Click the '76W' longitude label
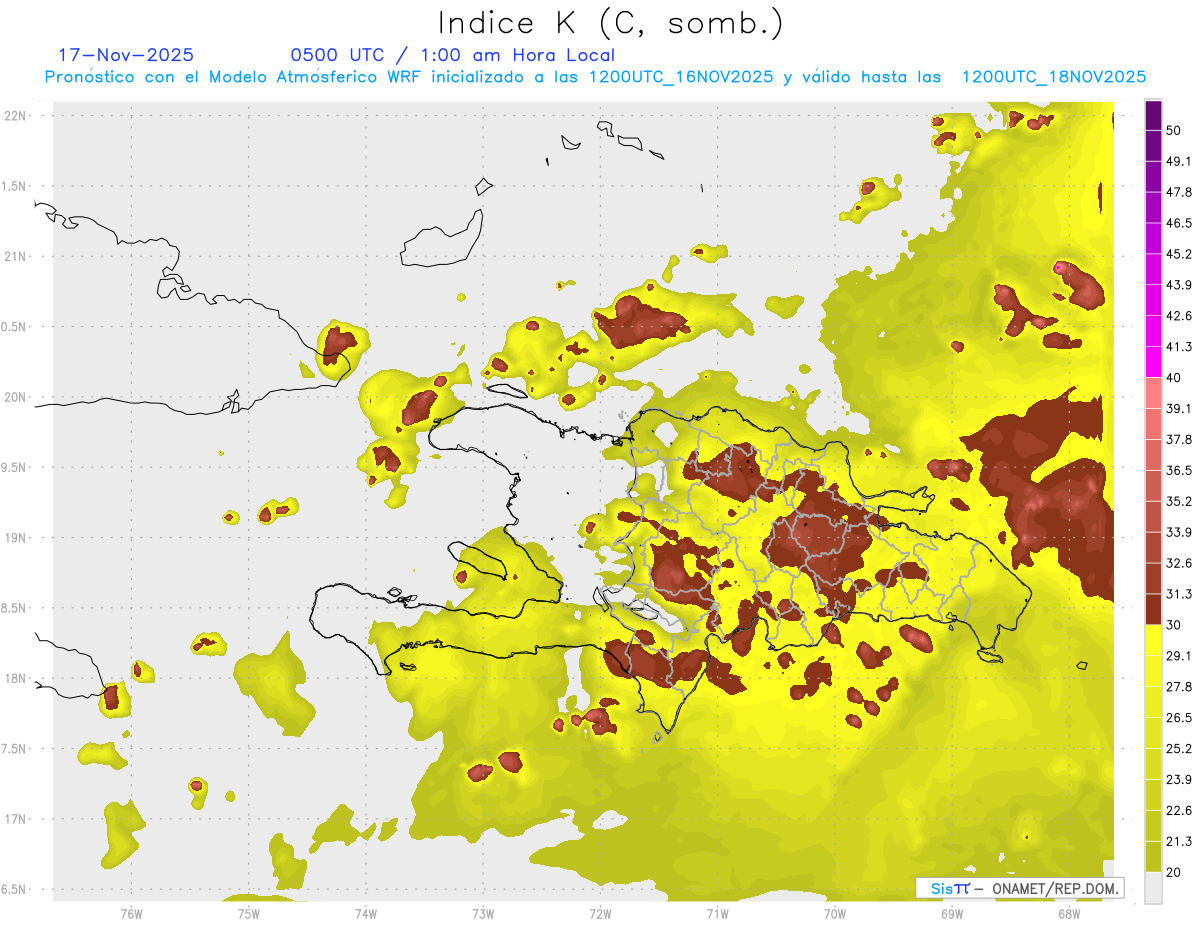Viewport: 1200px width, 927px height. point(132,914)
